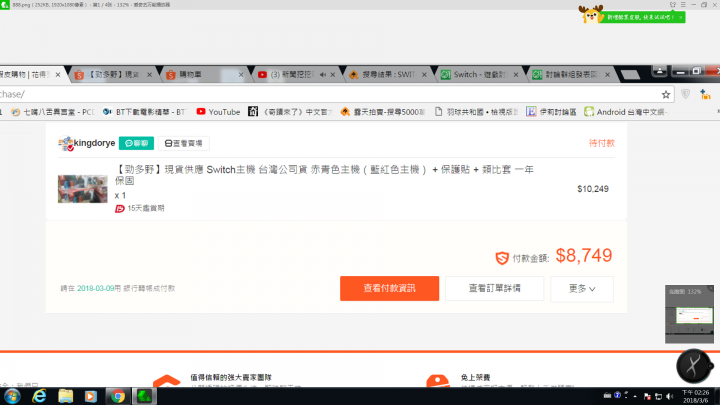Open File Explorer from taskbar

[x=66, y=396]
